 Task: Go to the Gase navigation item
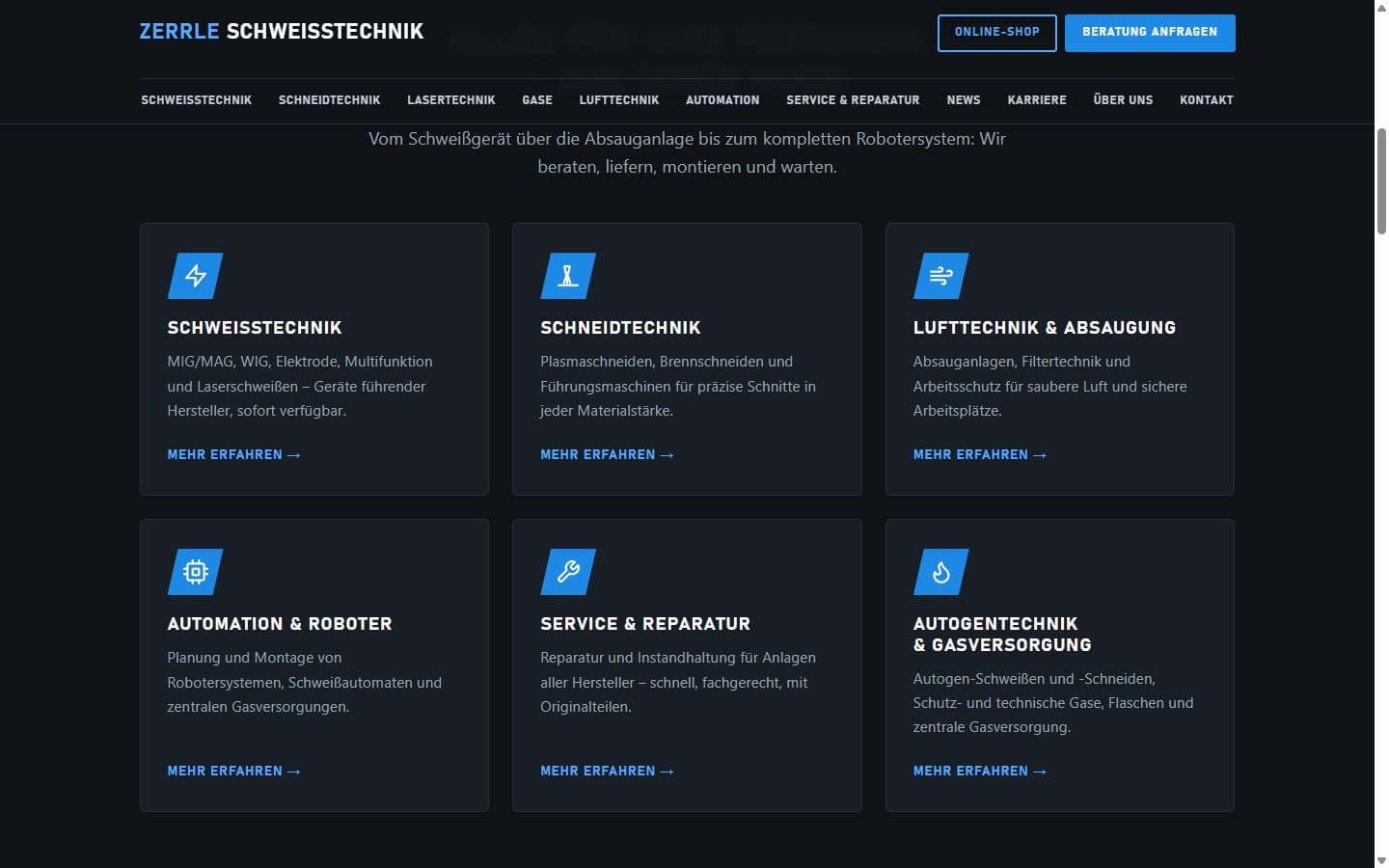(x=537, y=100)
